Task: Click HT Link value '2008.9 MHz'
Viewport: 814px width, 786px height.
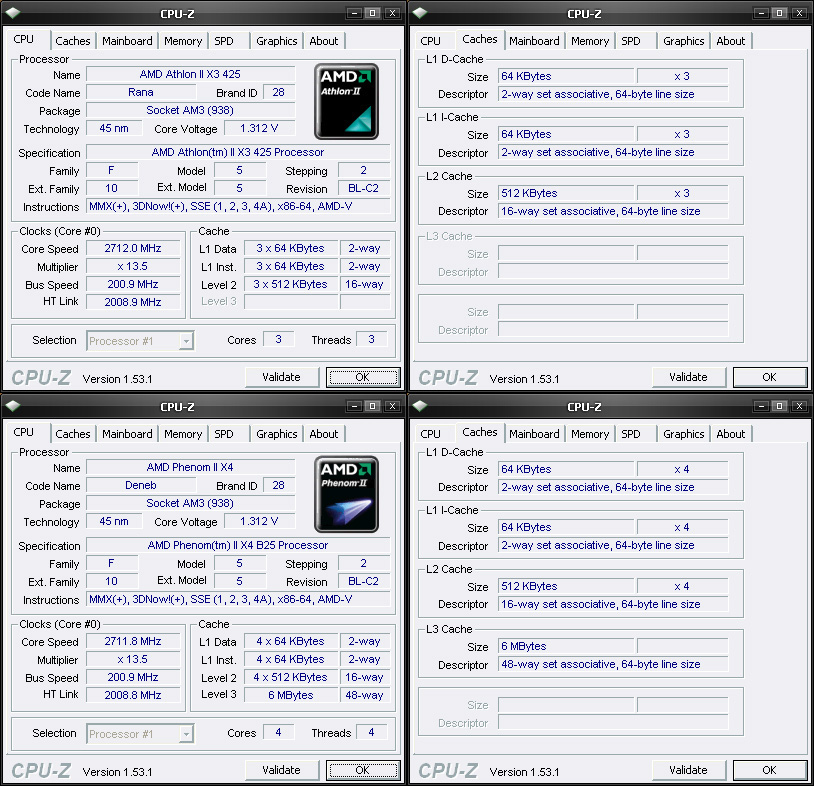Action: [133, 302]
